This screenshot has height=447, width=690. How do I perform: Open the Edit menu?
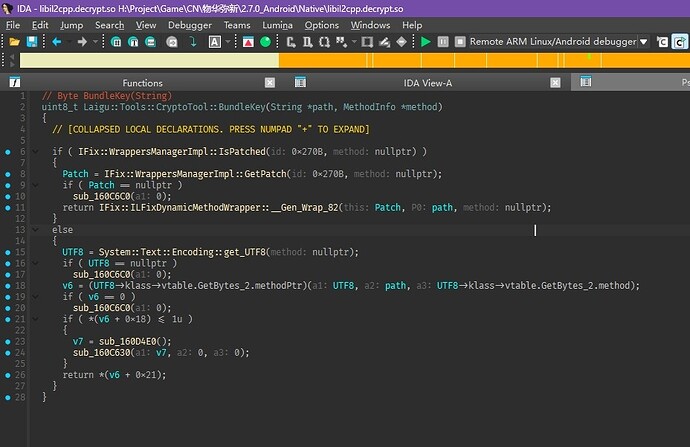[x=40, y=25]
